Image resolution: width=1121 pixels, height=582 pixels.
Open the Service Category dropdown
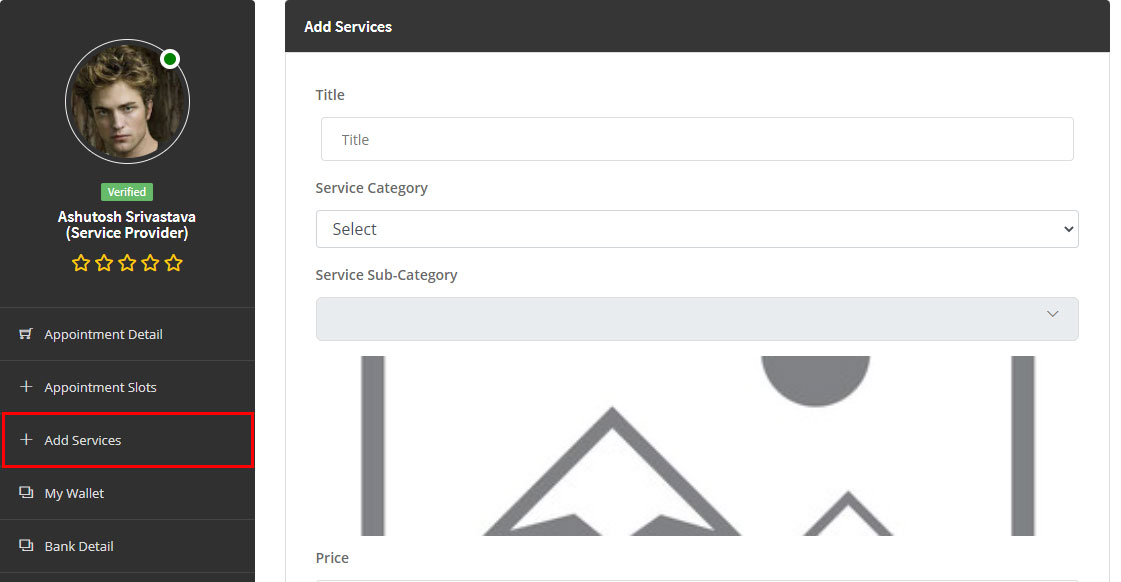(697, 229)
